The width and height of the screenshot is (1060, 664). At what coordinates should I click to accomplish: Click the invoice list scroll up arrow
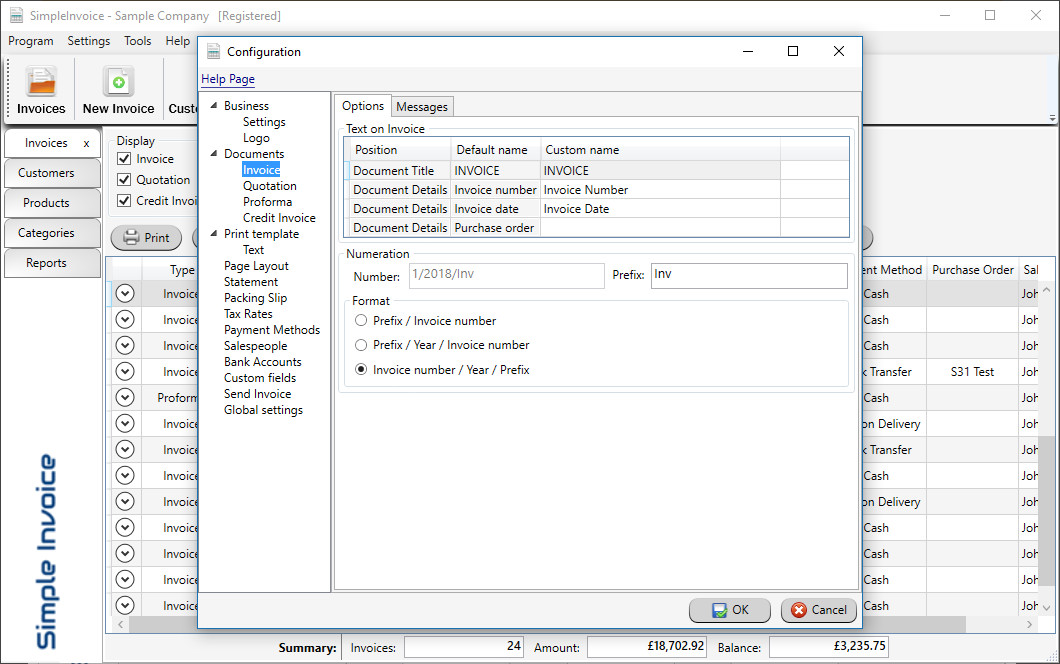[1046, 290]
